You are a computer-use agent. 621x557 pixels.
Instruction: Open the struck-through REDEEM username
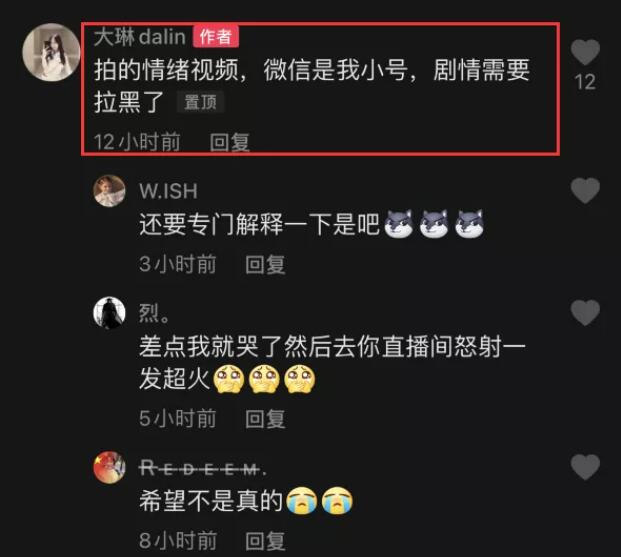(203, 469)
